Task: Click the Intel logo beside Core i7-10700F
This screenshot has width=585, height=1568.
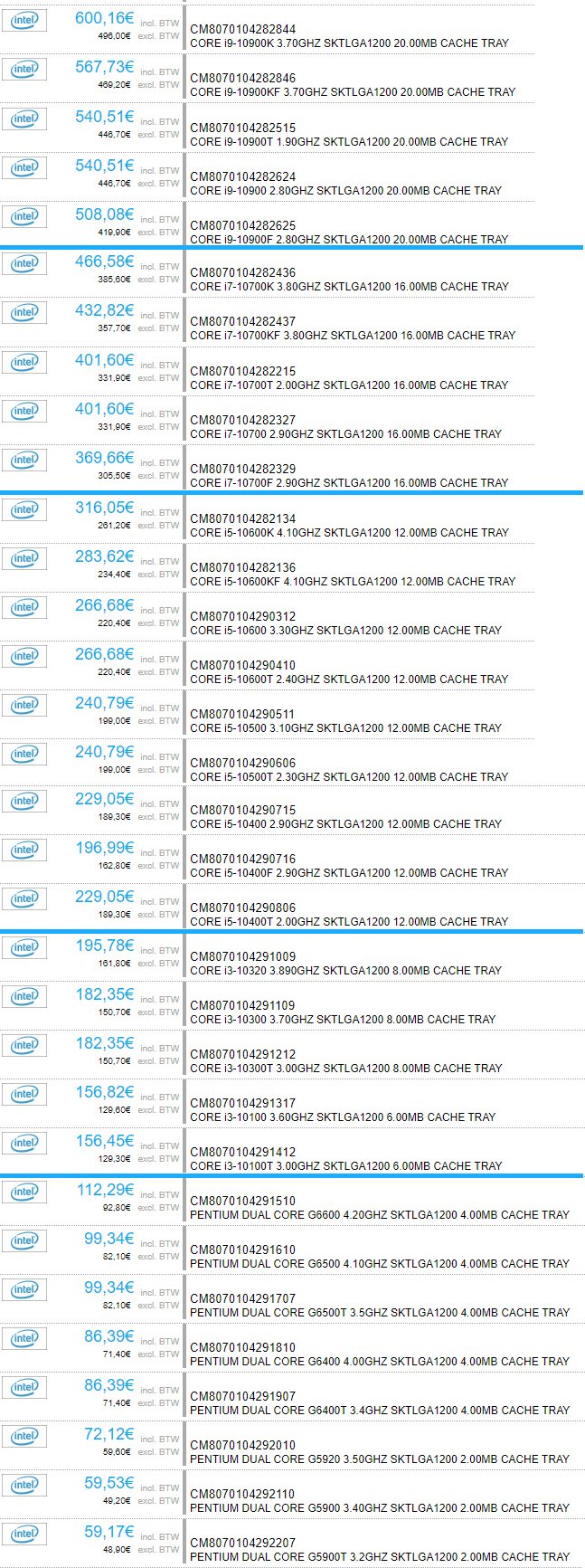Action: pos(24,460)
